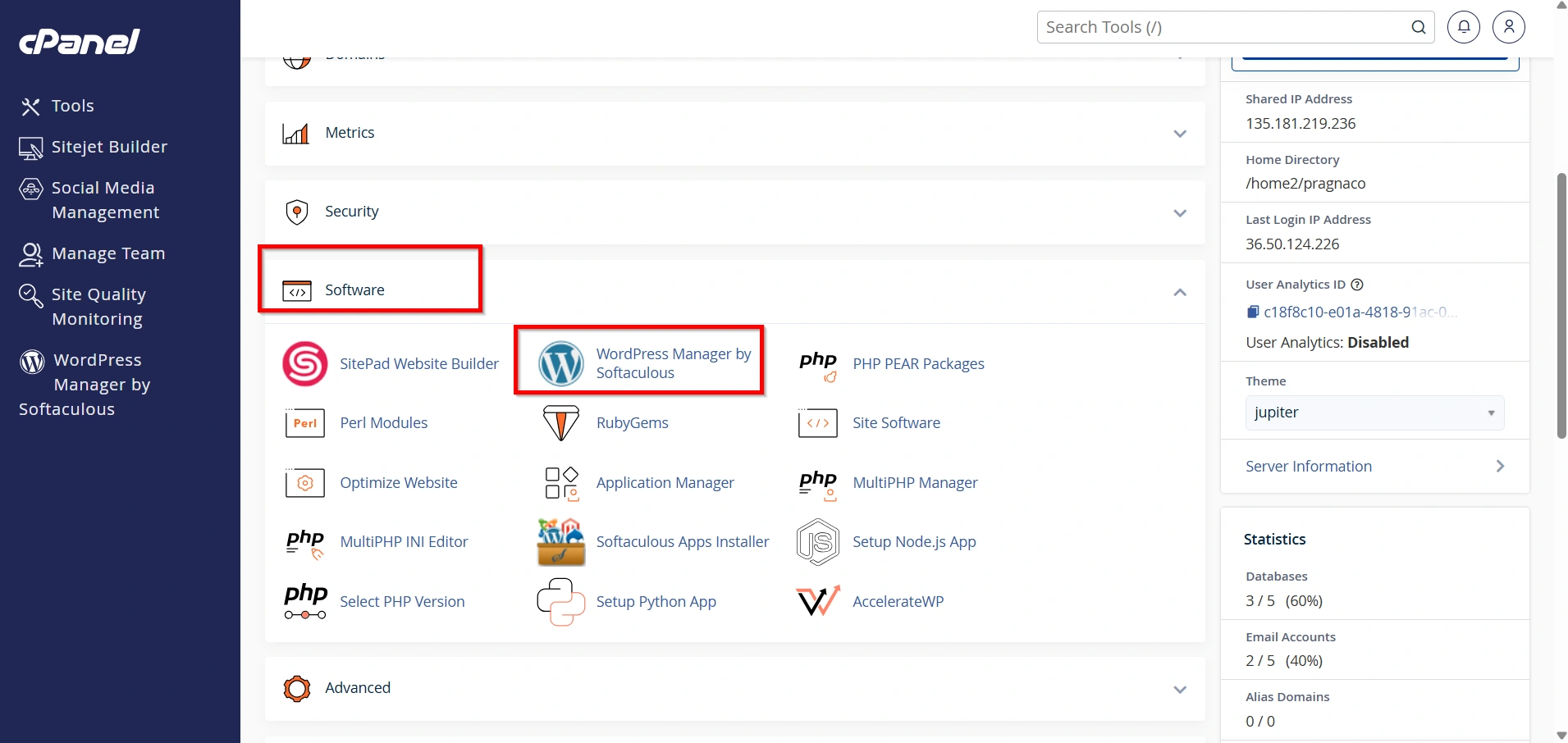Open Manage Team in sidebar
1568x743 pixels.
(92, 253)
